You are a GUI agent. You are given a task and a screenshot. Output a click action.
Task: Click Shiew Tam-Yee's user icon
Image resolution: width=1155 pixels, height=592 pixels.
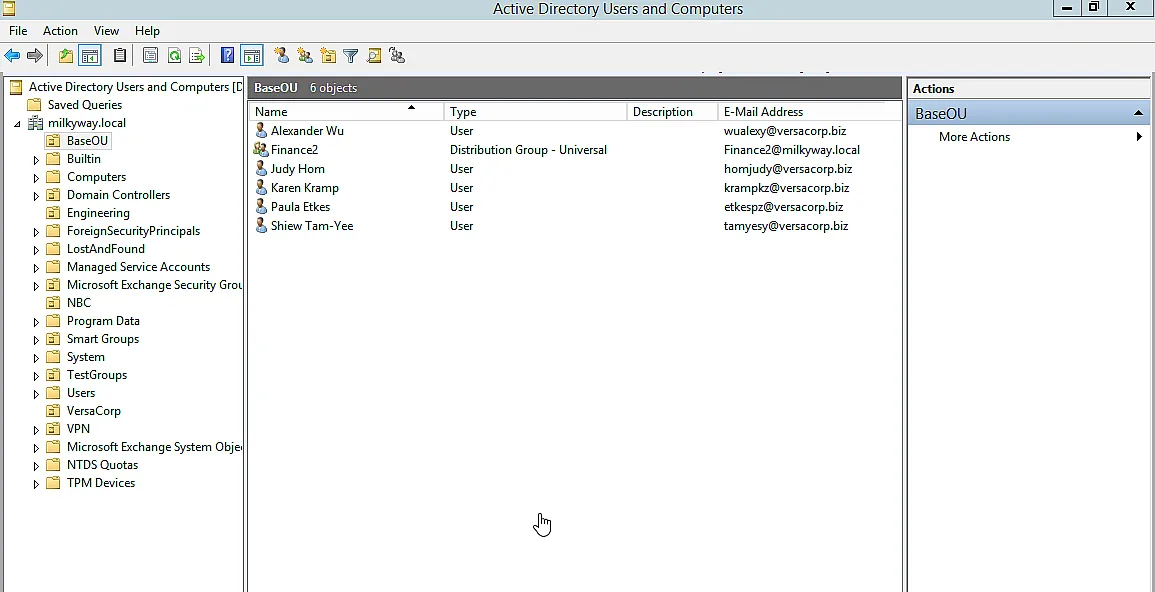[261, 226]
